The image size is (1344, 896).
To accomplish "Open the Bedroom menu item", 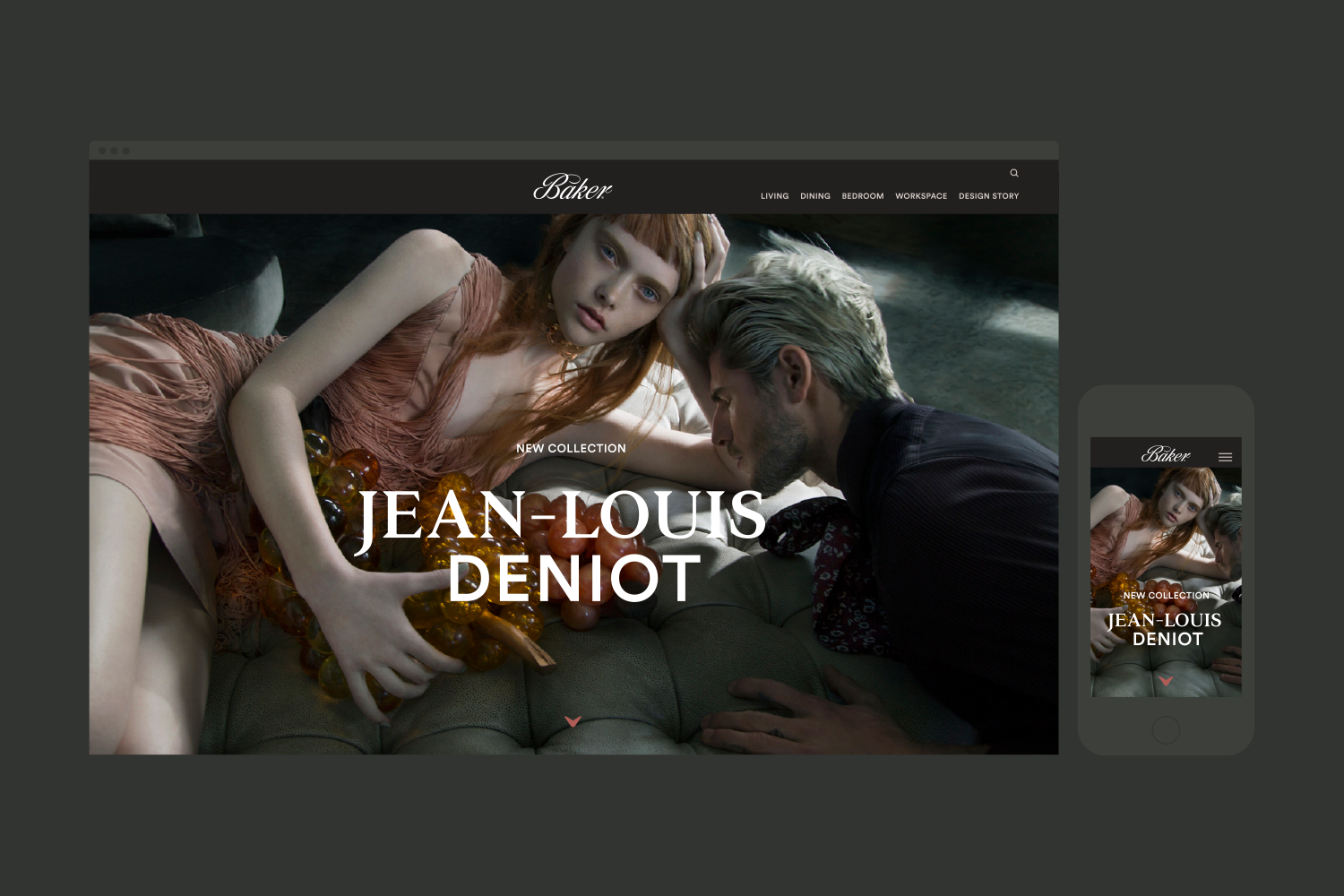I will 863,196.
